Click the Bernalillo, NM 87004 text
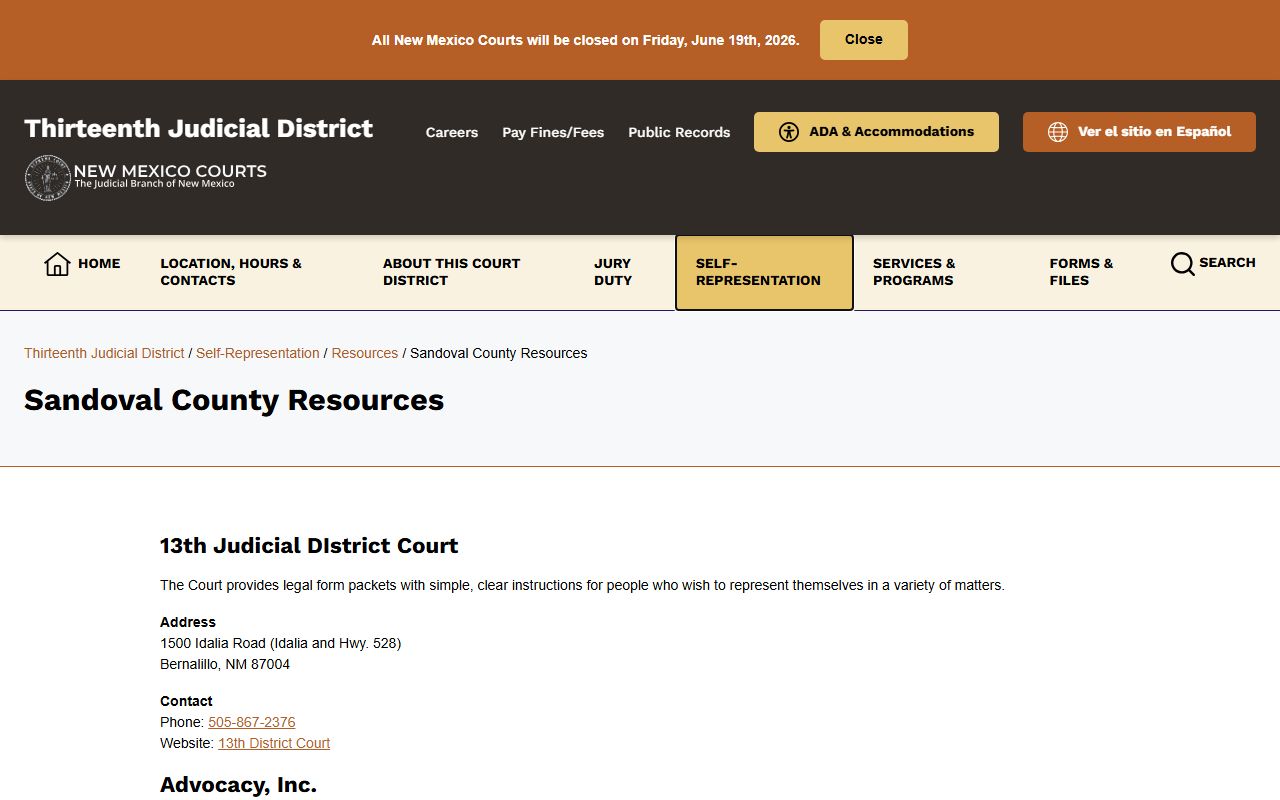Screen dimensions: 1280x800 coord(225,664)
